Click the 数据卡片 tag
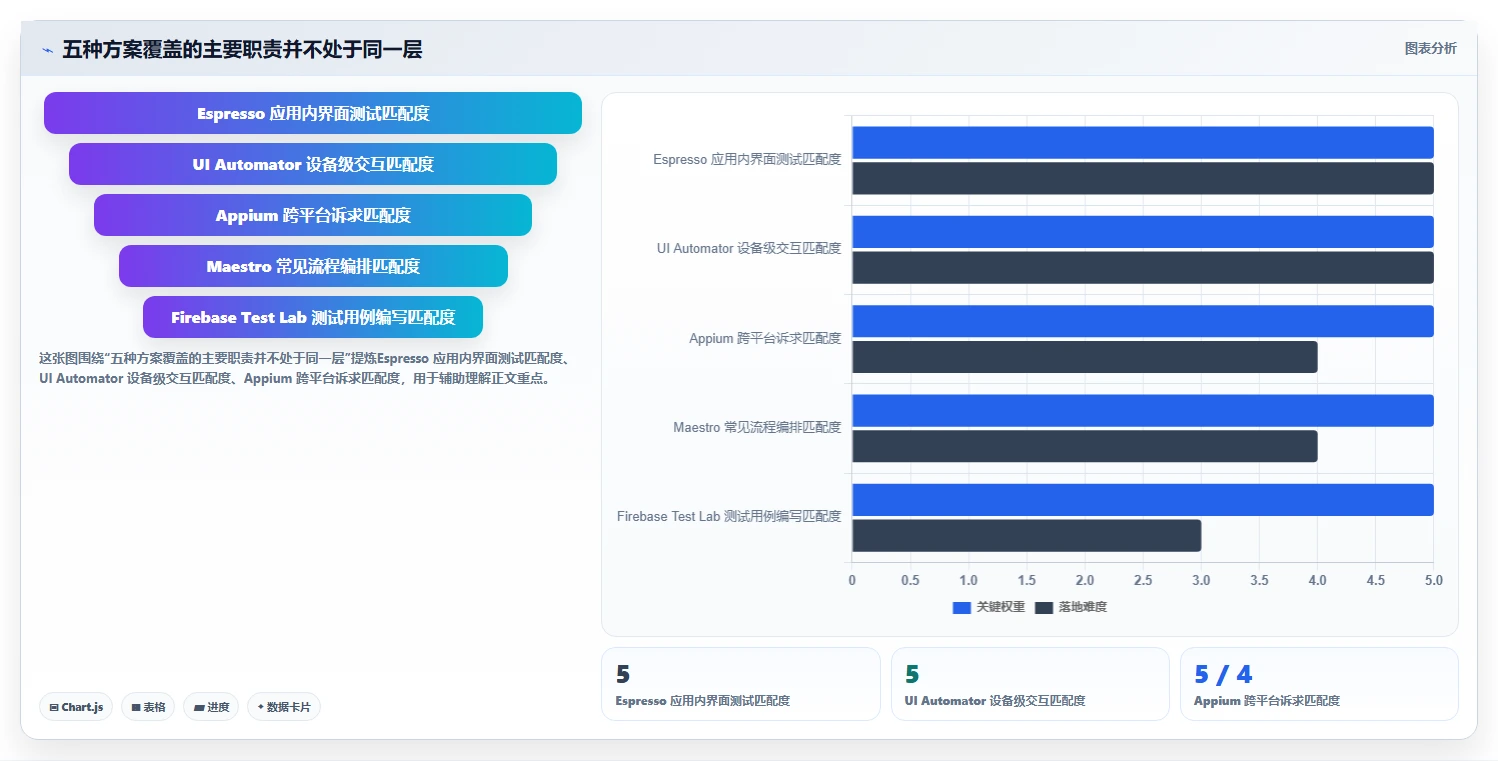1498x761 pixels. click(284, 707)
